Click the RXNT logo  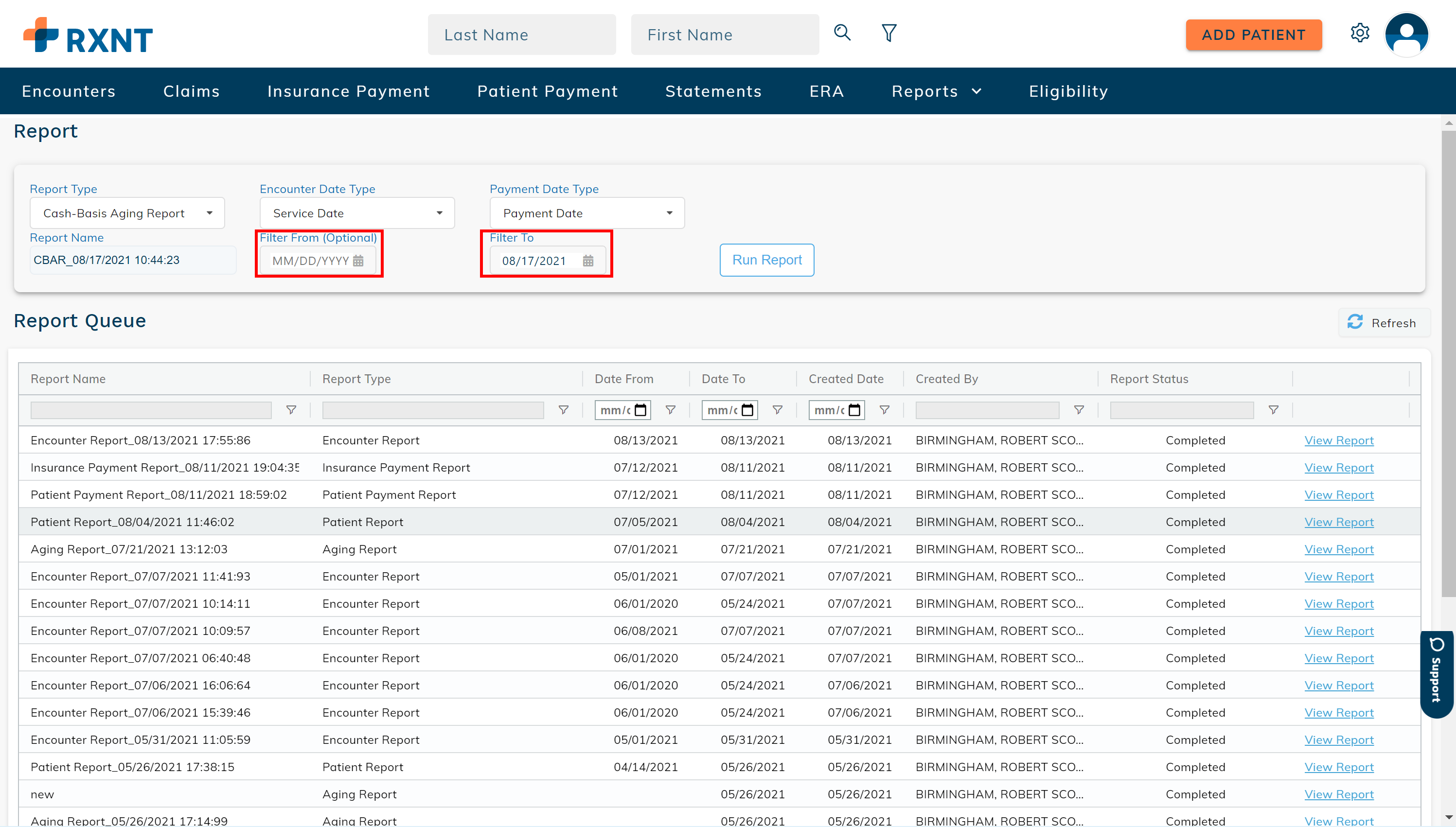88,35
